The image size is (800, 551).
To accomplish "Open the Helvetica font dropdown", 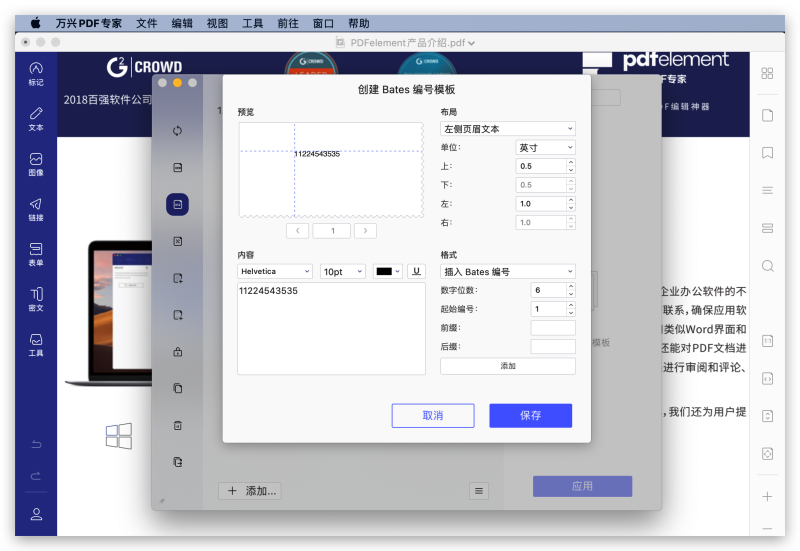I will 275,271.
